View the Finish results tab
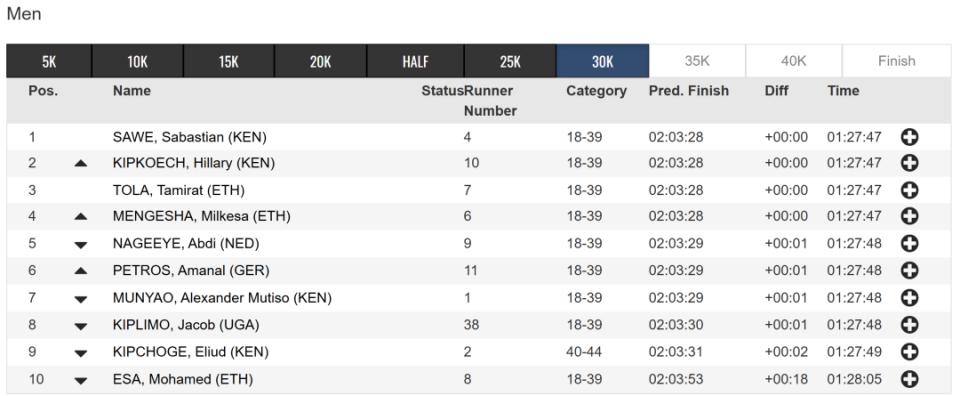The width and height of the screenshot is (960, 396). [x=896, y=61]
